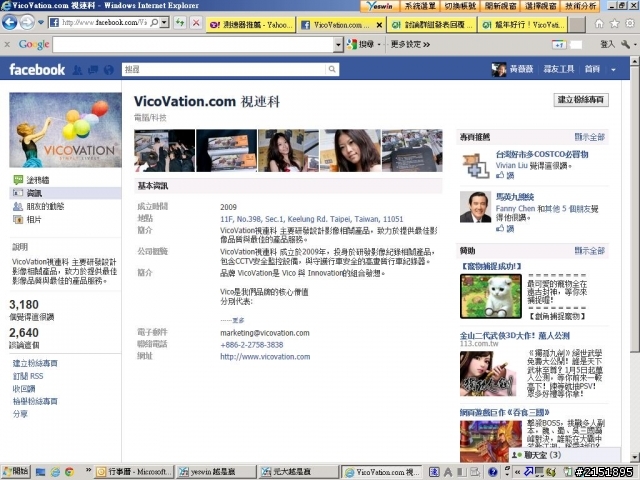The height and width of the screenshot is (480, 640).
Task: Switch to 行事曆 Microsoft taskbar window
Action: (134, 472)
